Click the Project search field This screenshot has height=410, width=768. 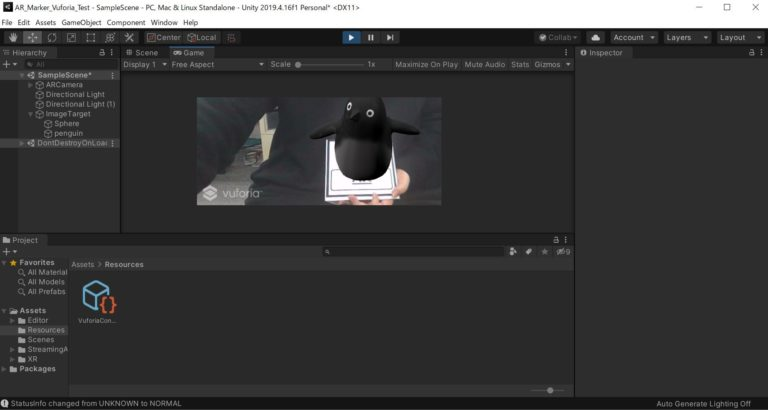coord(413,252)
